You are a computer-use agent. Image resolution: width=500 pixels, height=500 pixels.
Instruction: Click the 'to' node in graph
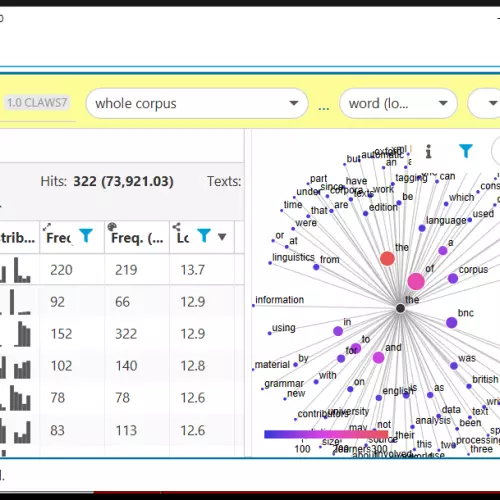[356, 348]
